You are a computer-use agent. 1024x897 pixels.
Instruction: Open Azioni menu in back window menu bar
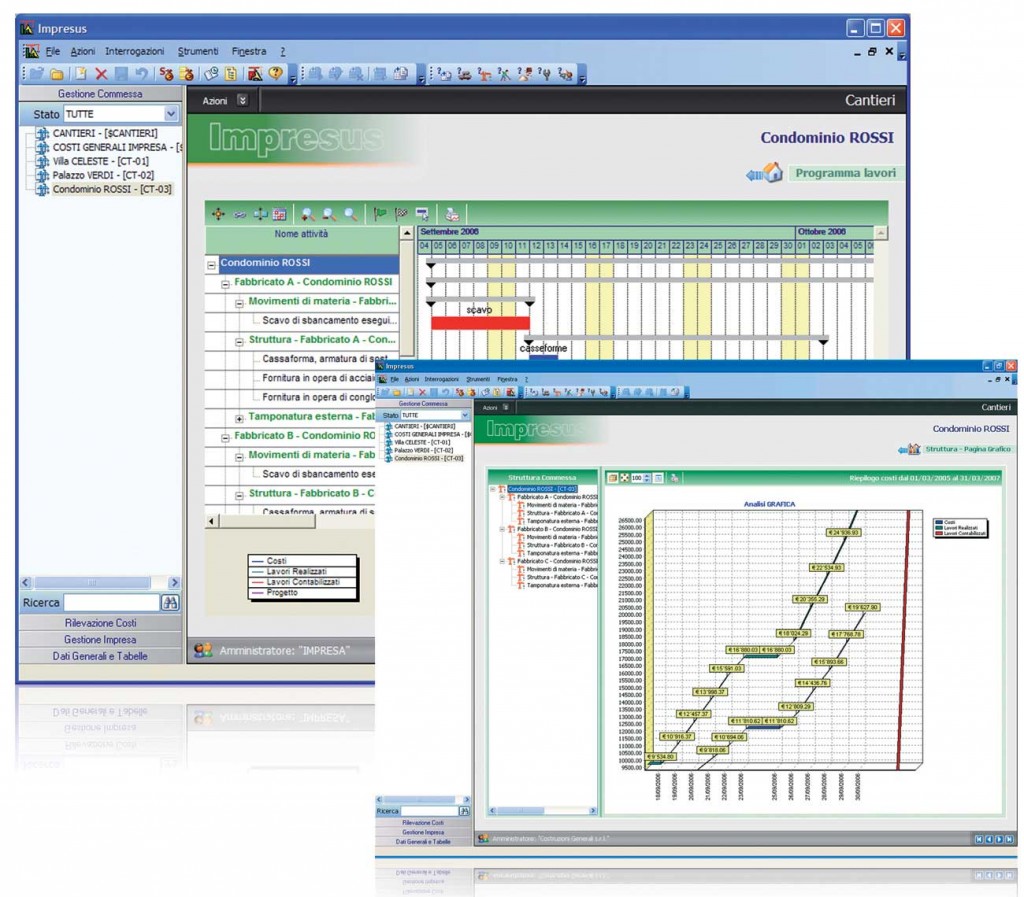click(82, 51)
